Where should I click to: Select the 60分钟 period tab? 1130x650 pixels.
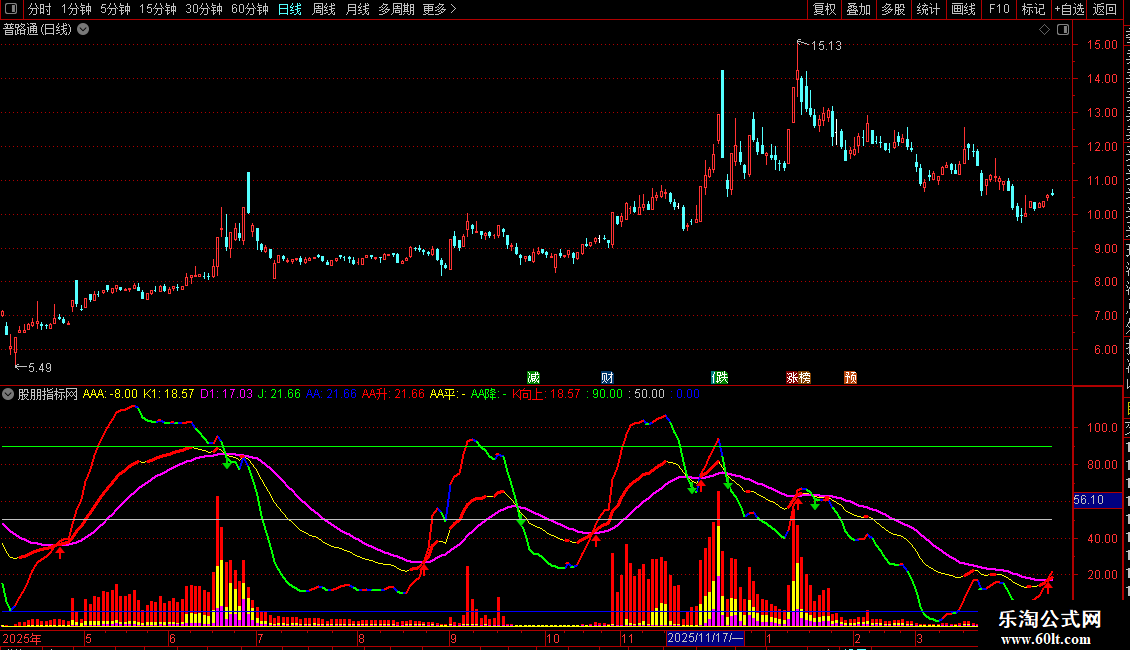[x=250, y=9]
